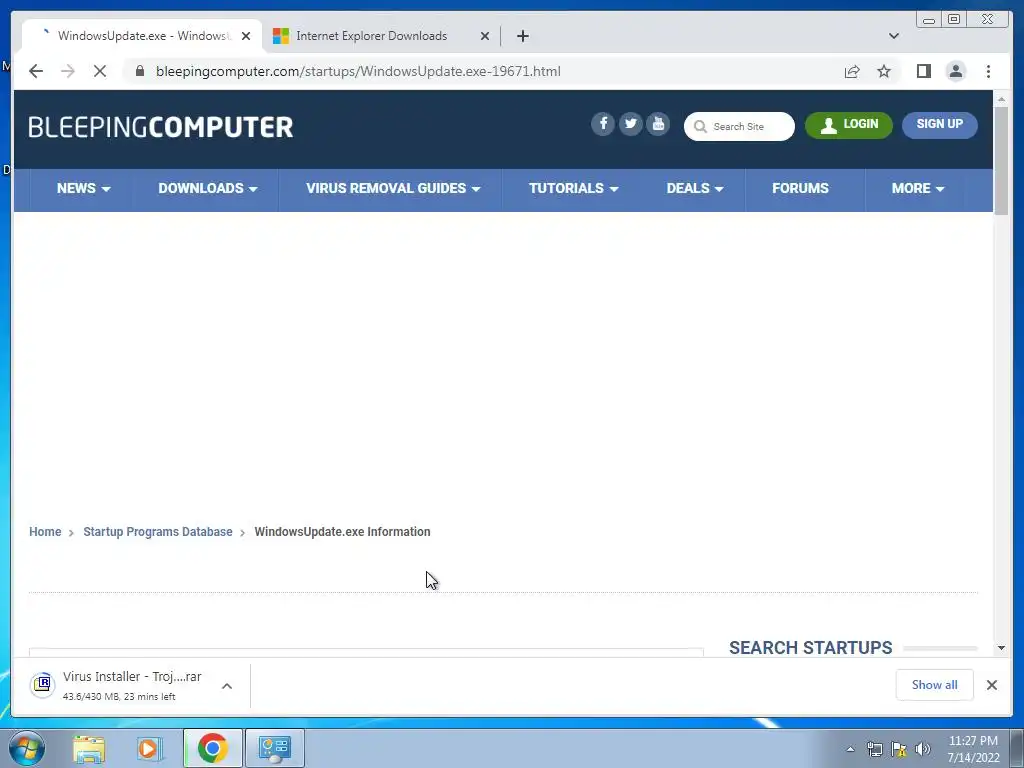Click the Virus Installer rar download item
The width and height of the screenshot is (1024, 768).
[131, 685]
